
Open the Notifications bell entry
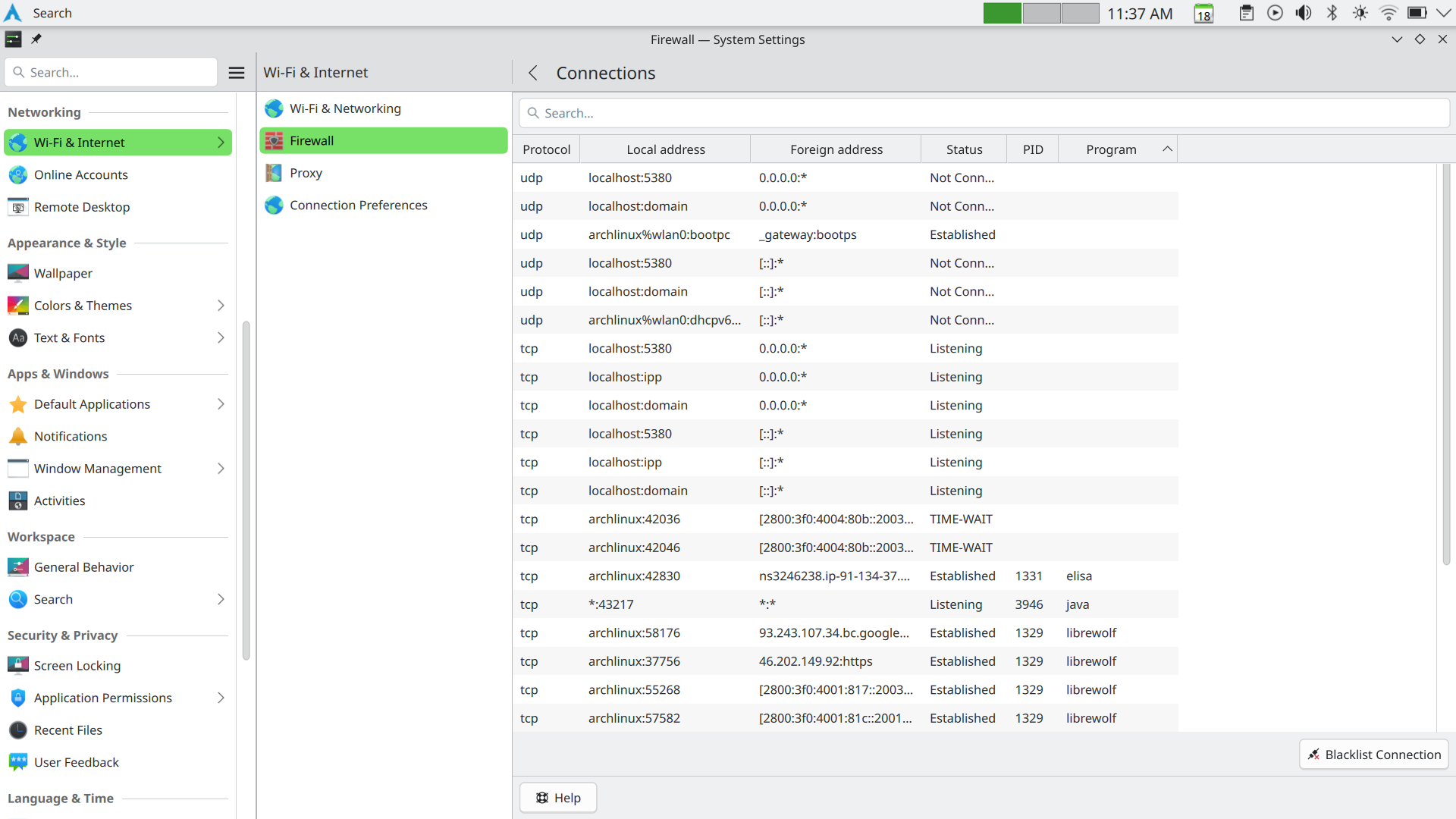click(71, 436)
